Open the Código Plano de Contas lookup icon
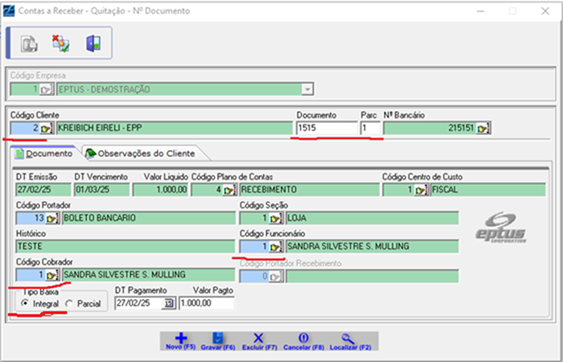The image size is (563, 362). (230, 190)
